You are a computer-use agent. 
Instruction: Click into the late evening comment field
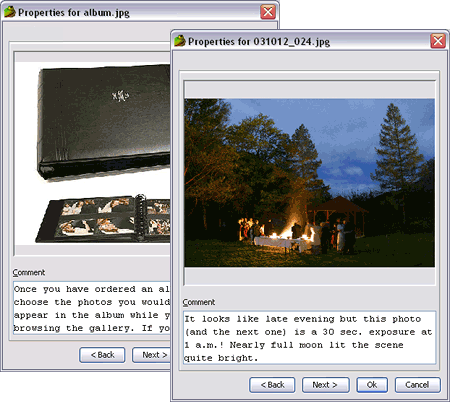tap(309, 338)
